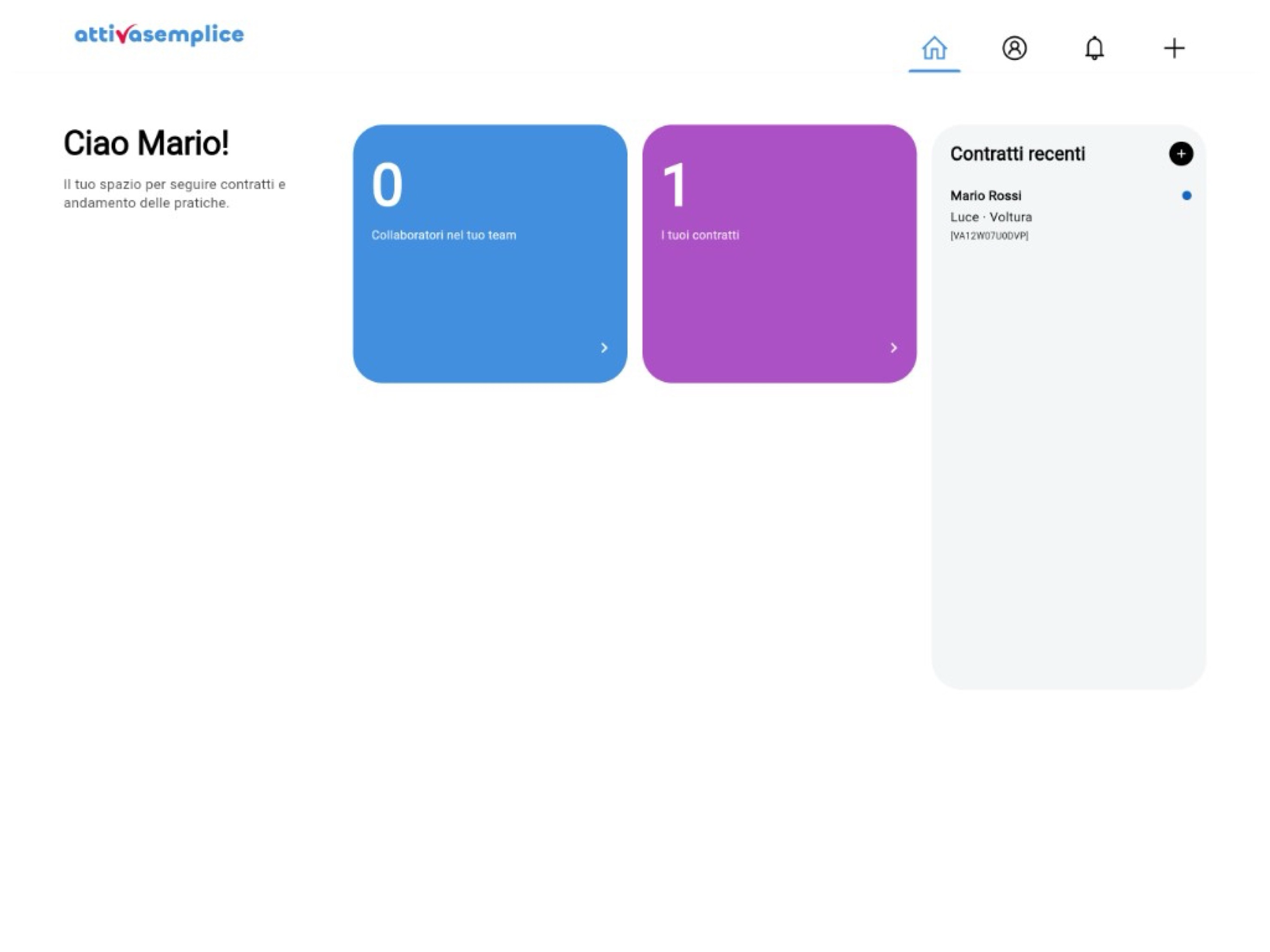Viewport: 1270px width, 952px height.
Task: Open chevron on I tuoi contratti card
Action: pyautogui.click(x=893, y=348)
